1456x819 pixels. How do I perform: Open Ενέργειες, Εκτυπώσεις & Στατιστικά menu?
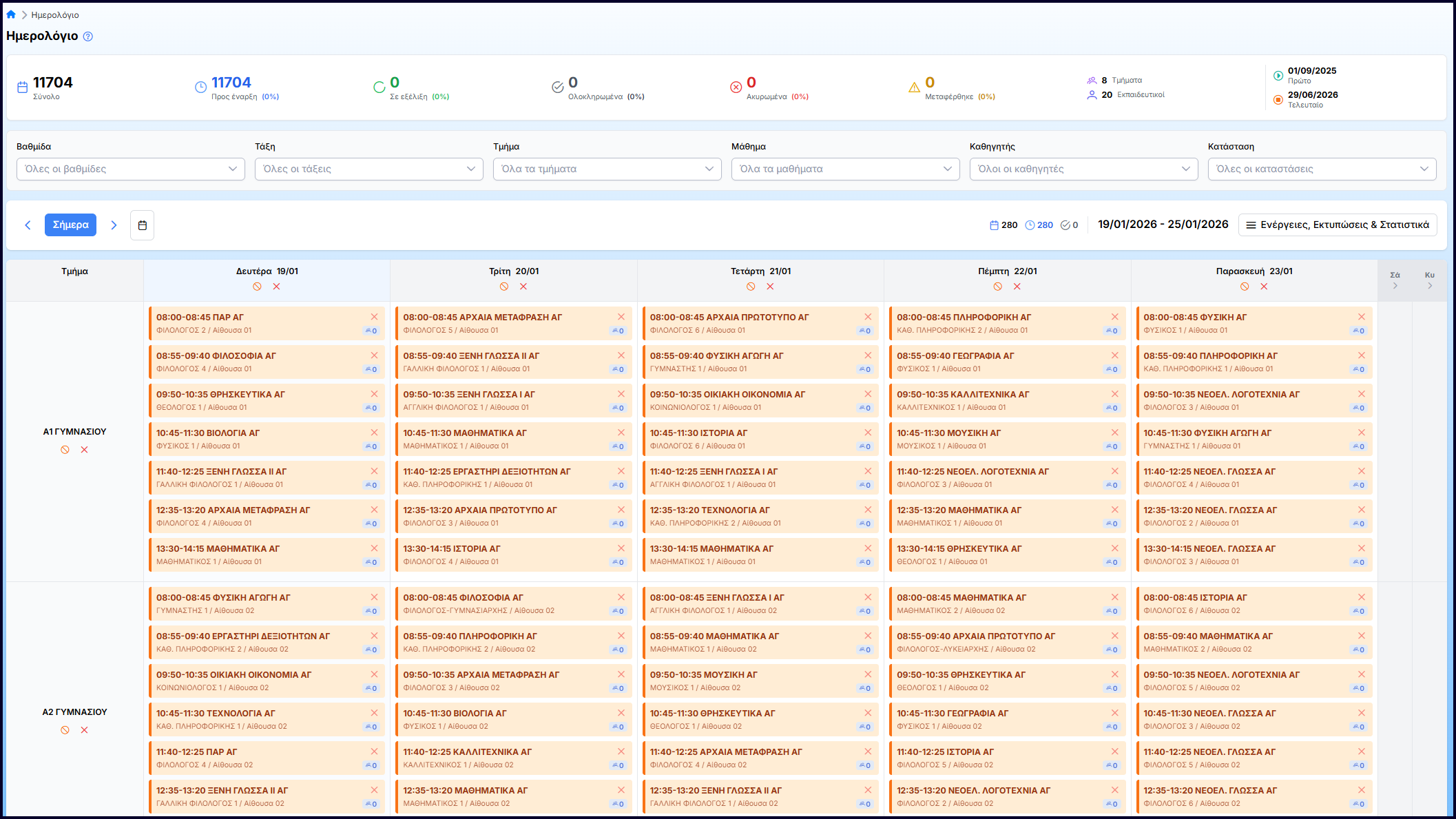tap(1338, 225)
